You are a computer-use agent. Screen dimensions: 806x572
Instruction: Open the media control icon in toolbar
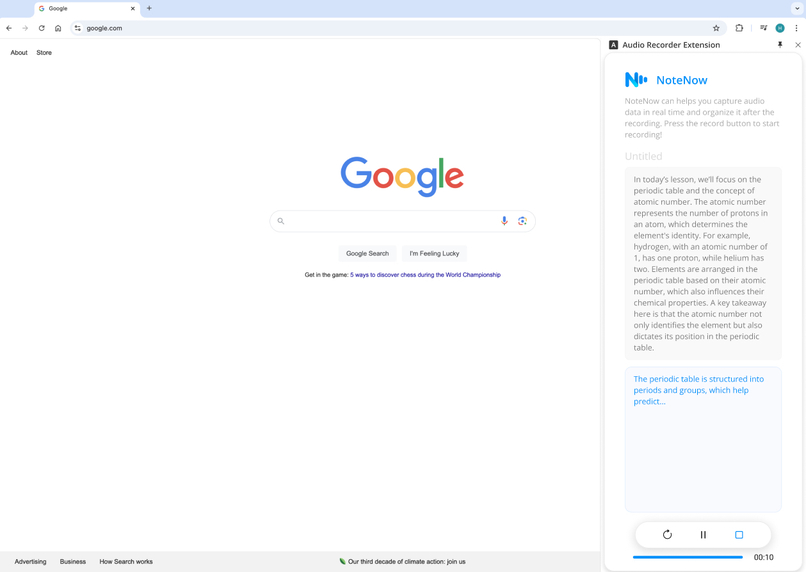point(764,28)
